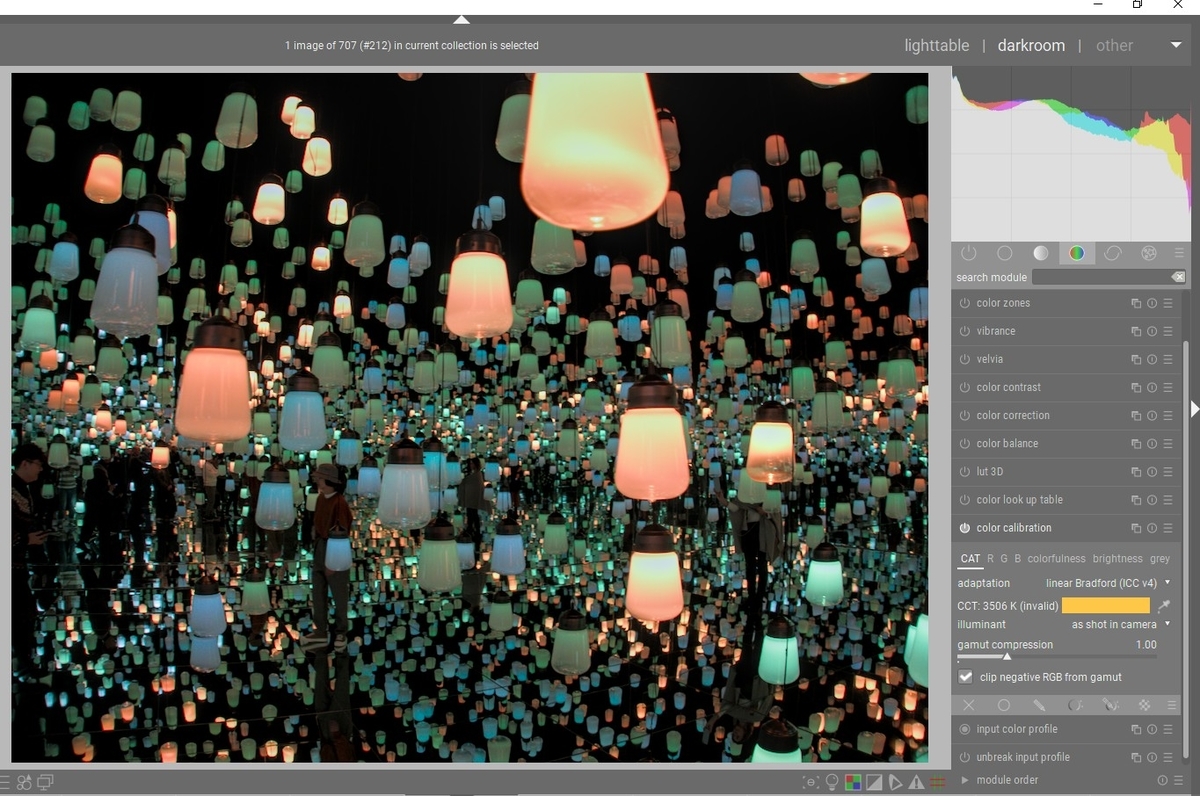Reset parameters of color look up table
1200x796 pixels.
pos(1152,500)
